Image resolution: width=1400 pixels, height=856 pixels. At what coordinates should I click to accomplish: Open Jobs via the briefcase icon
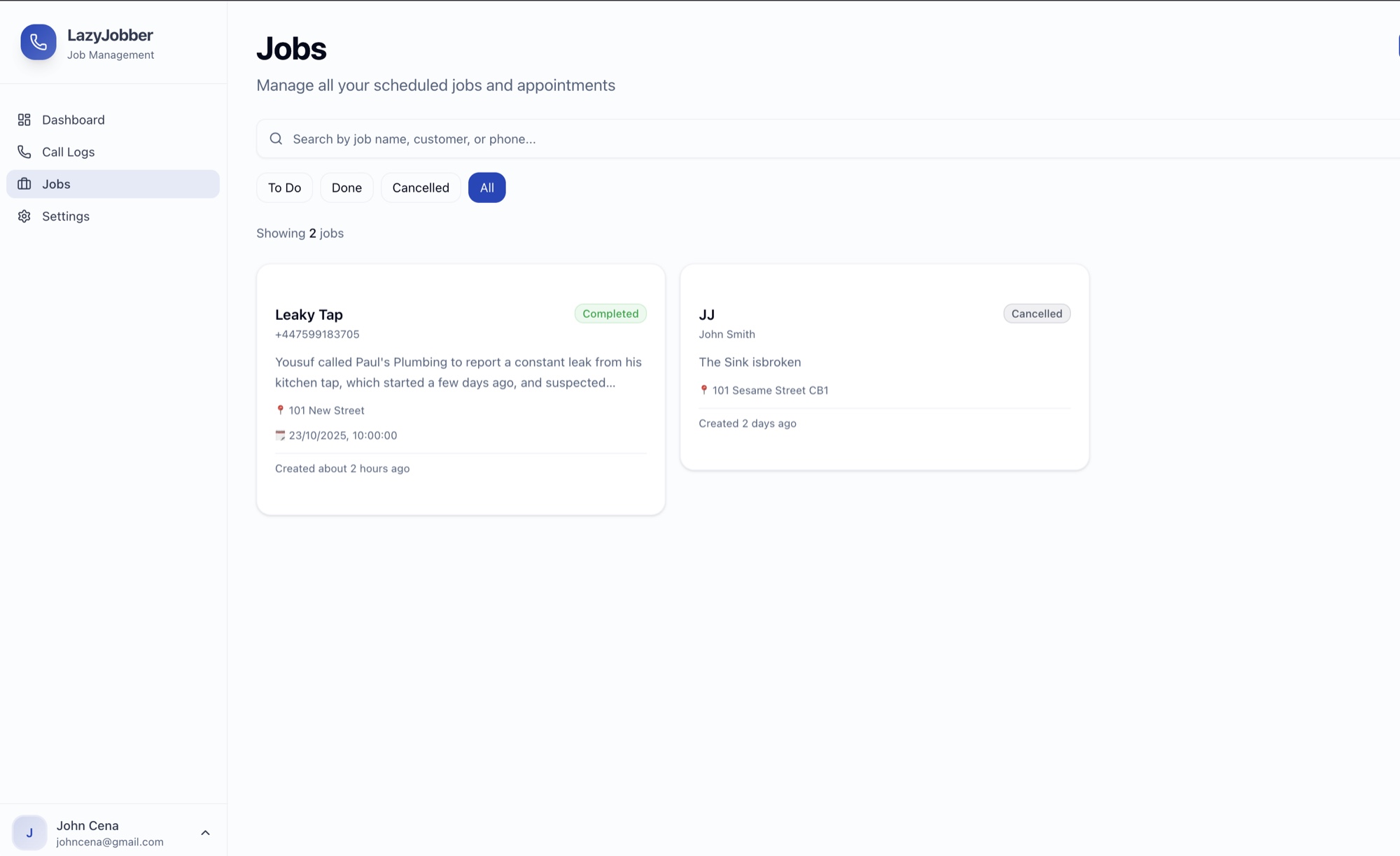coord(24,183)
